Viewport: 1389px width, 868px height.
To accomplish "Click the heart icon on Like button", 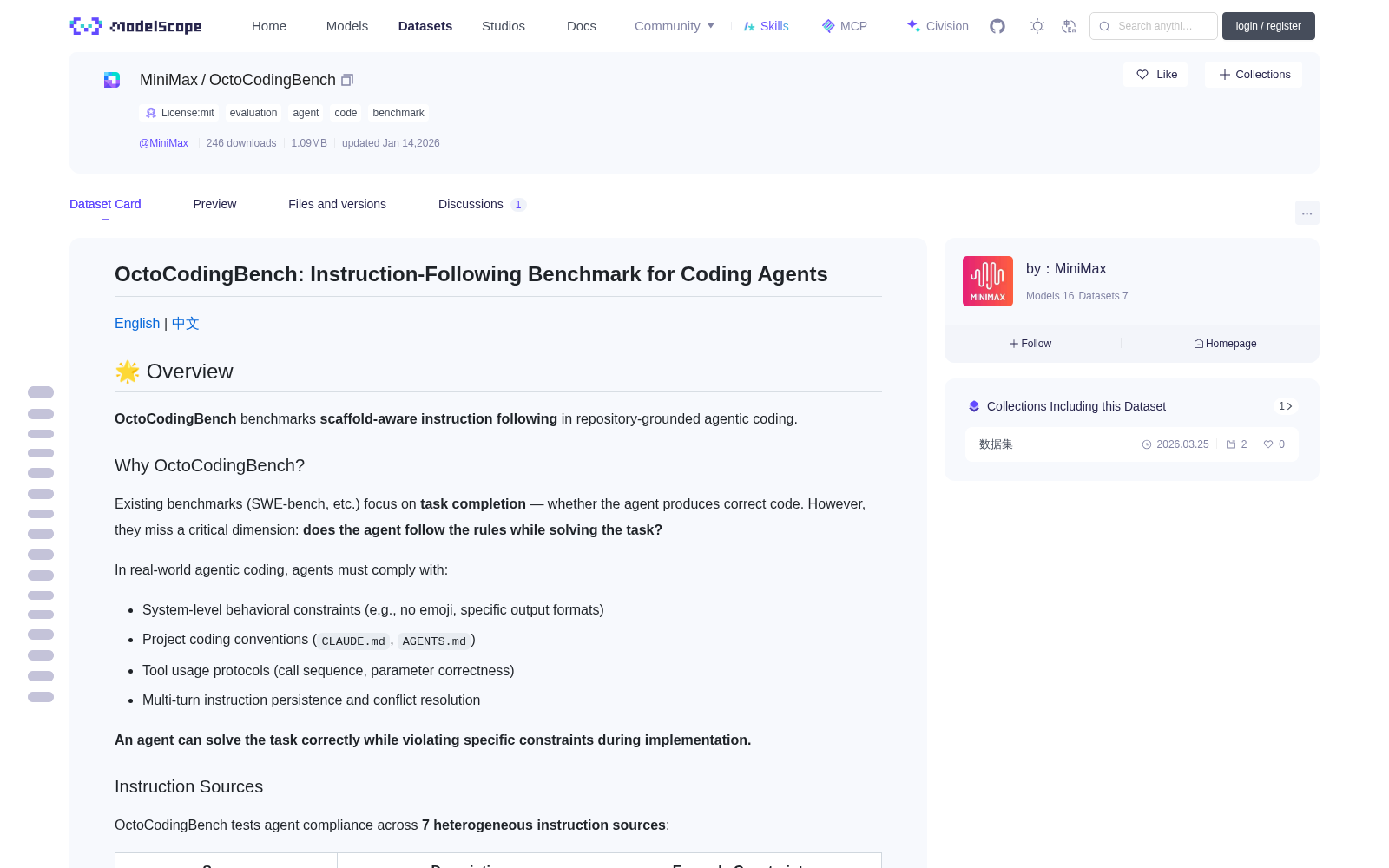I will (1142, 75).
